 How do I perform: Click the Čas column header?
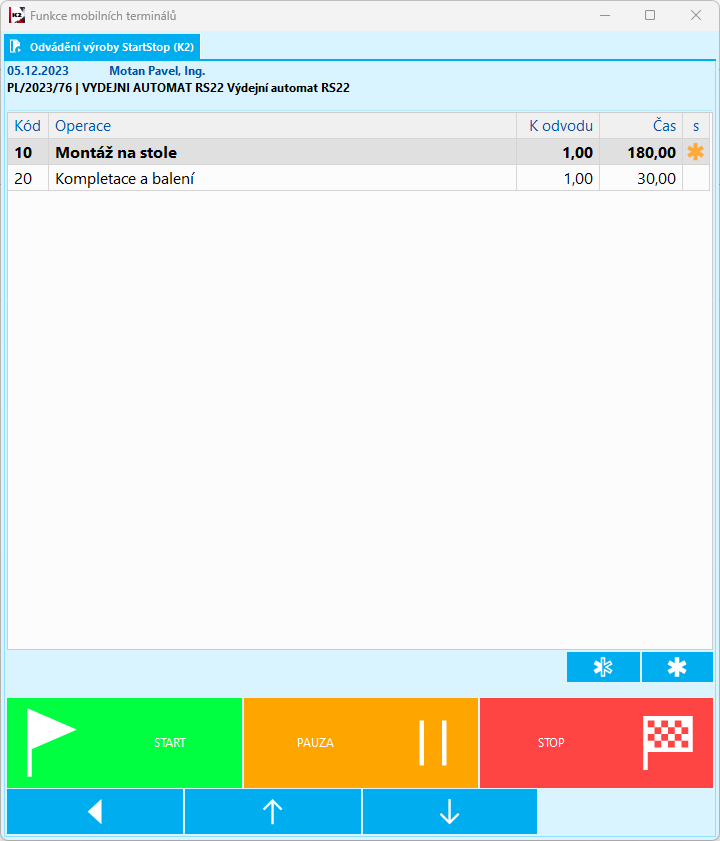click(641, 126)
